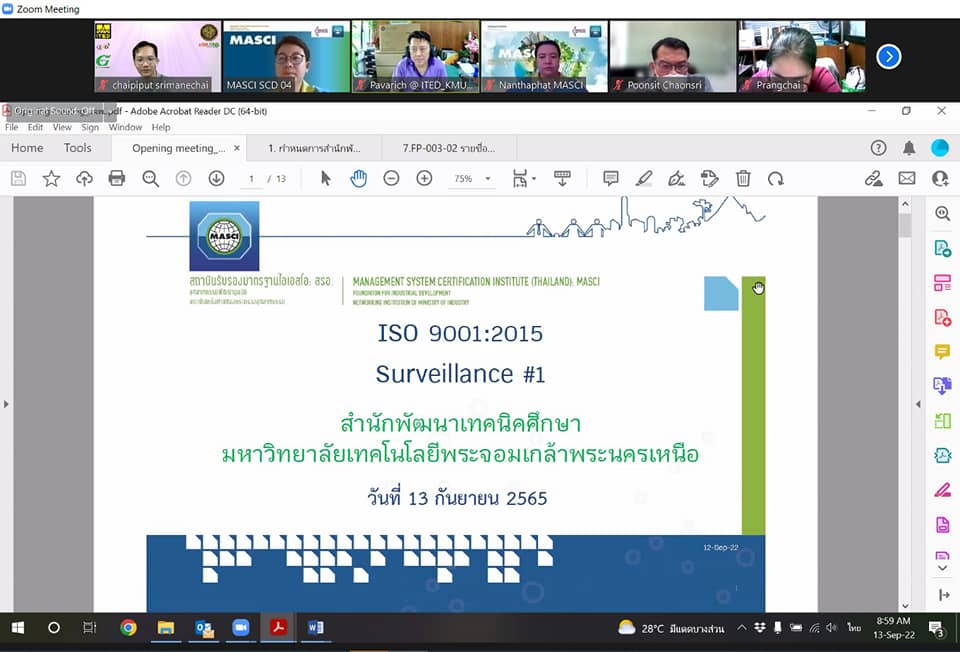Image resolution: width=960 pixels, height=652 pixels.
Task: Open the Help menu
Action: (161, 127)
